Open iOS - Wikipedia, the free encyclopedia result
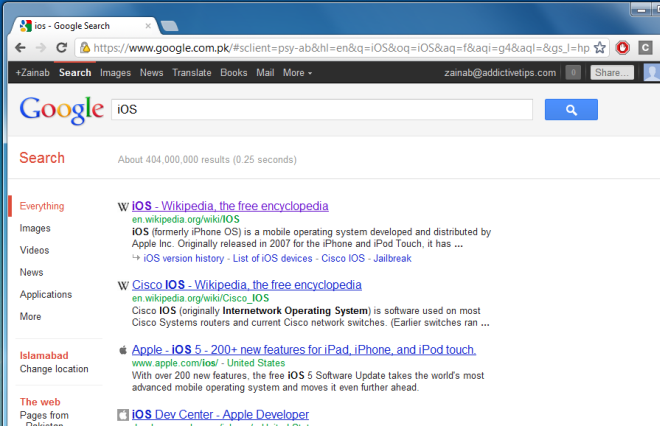Viewport: 660px width, 426px height. 230,206
